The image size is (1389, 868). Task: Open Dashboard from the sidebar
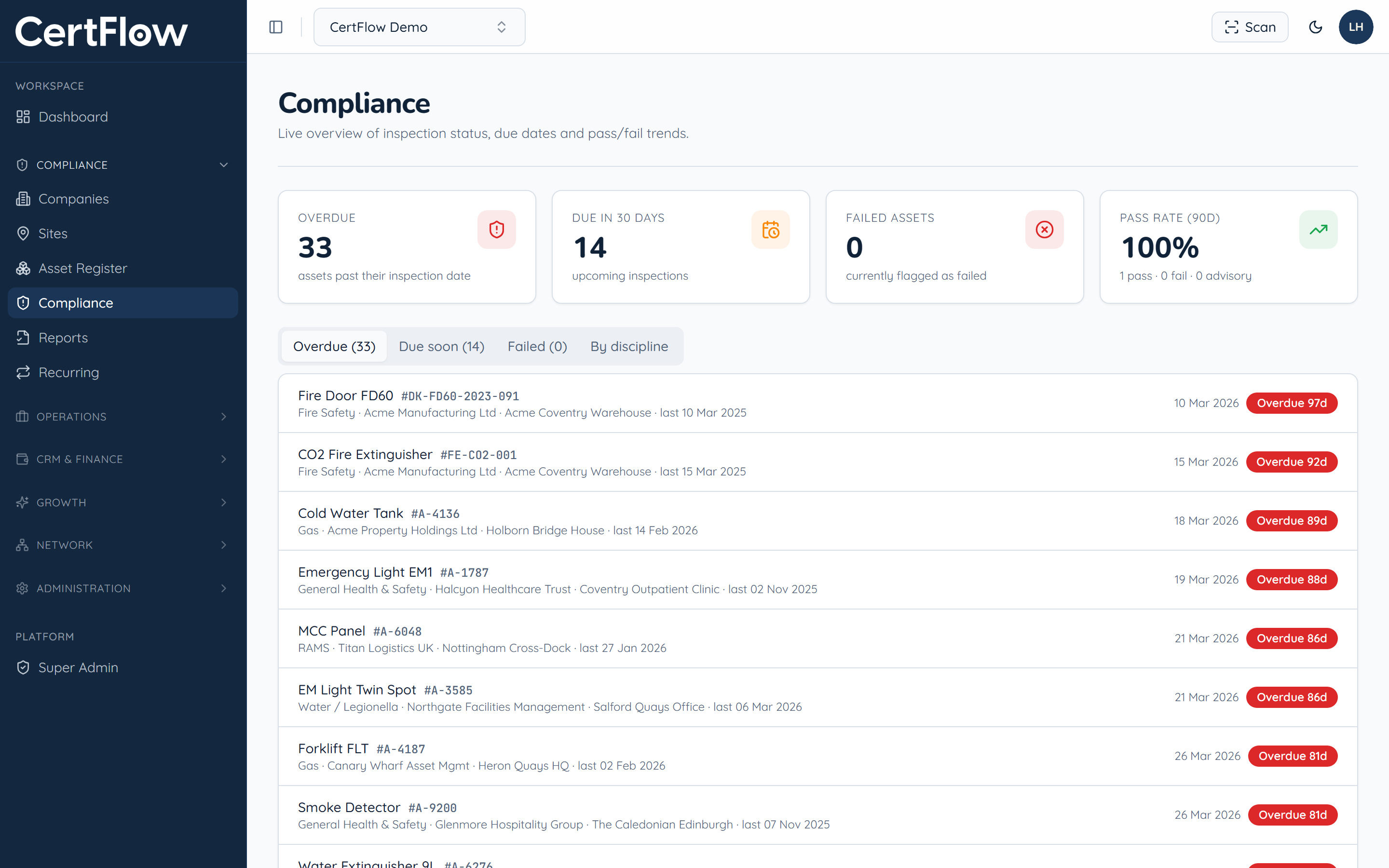pyautogui.click(x=123, y=117)
